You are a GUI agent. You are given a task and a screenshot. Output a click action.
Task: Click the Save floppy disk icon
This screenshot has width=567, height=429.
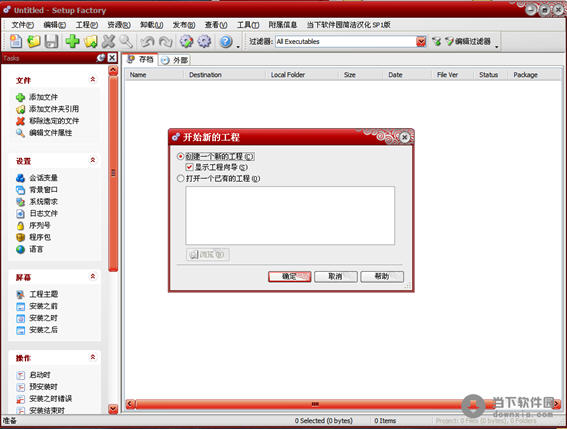51,41
